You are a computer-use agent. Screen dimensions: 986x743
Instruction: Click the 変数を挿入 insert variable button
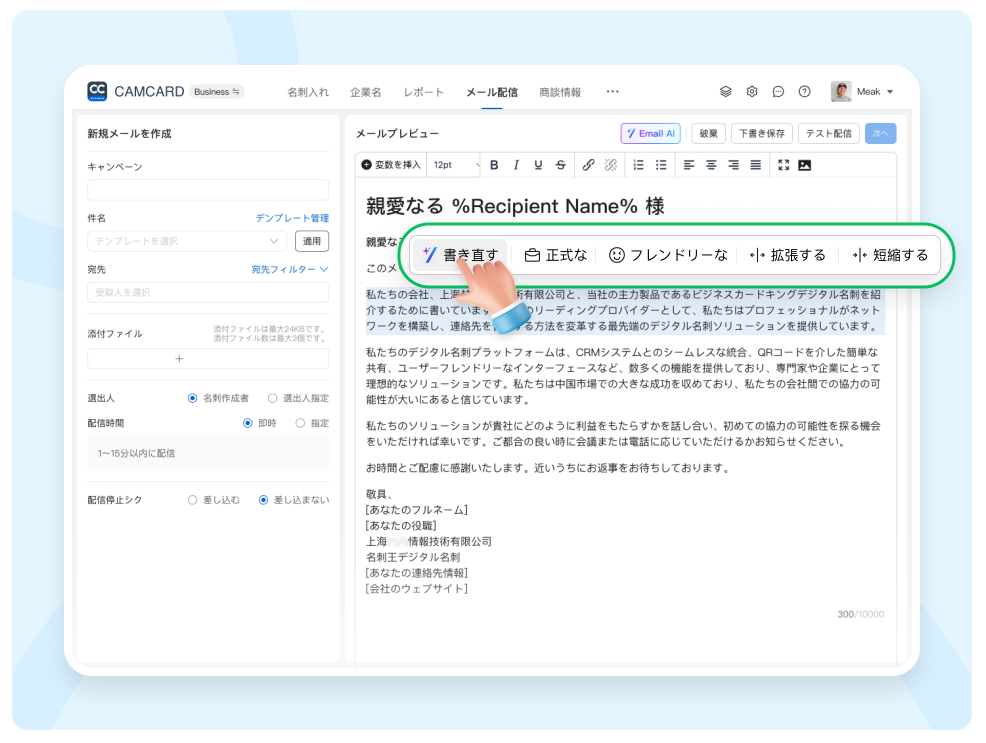pyautogui.click(x=391, y=165)
